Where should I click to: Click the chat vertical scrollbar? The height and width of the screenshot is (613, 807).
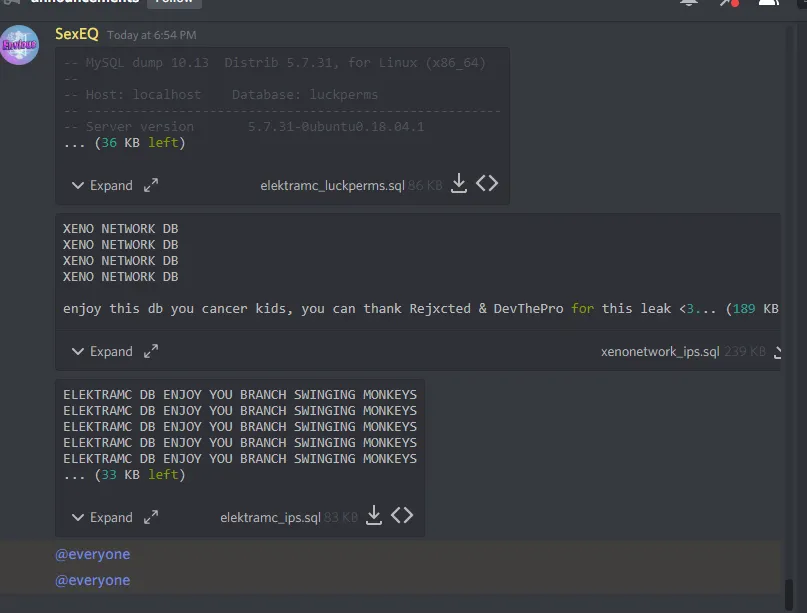(788, 593)
